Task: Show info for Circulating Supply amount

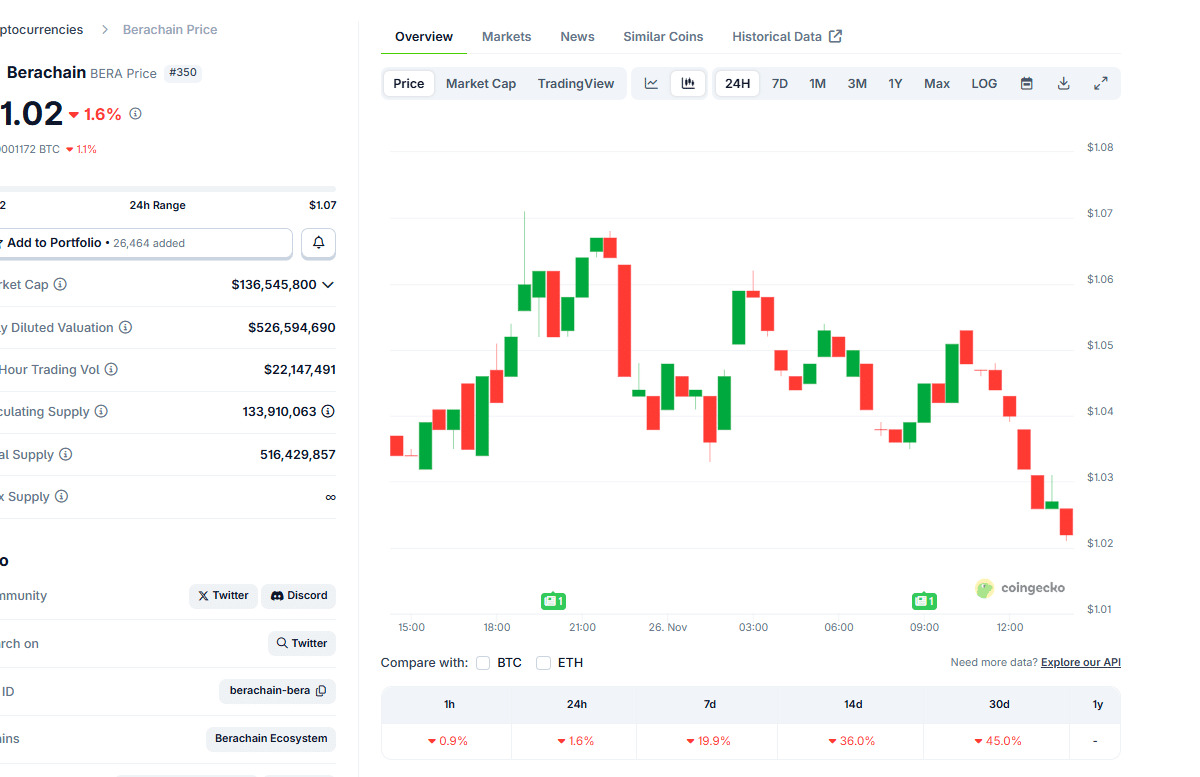Action: pyautogui.click(x=328, y=412)
